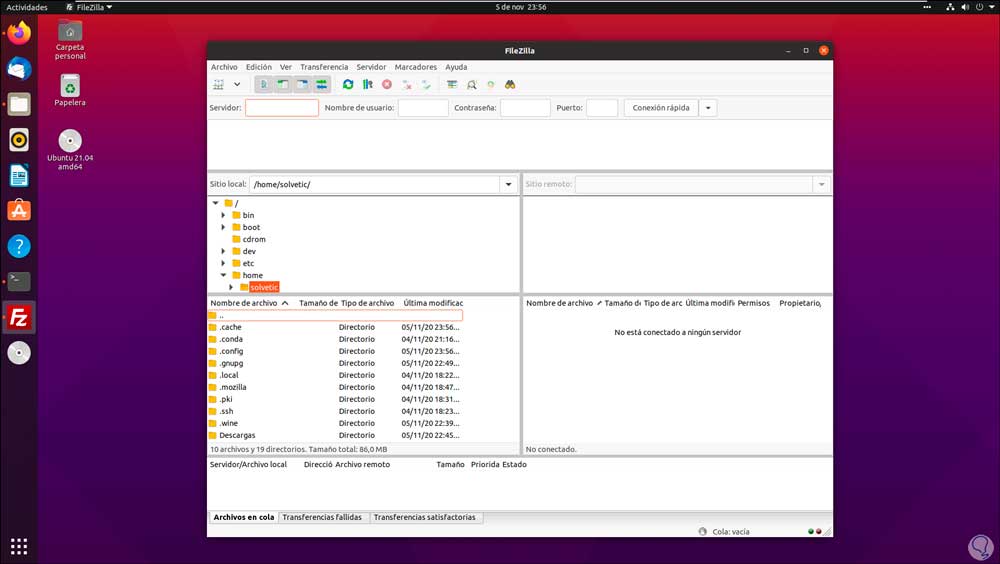Expand boot folder in tree
This screenshot has height=564, width=1000.
tap(223, 227)
